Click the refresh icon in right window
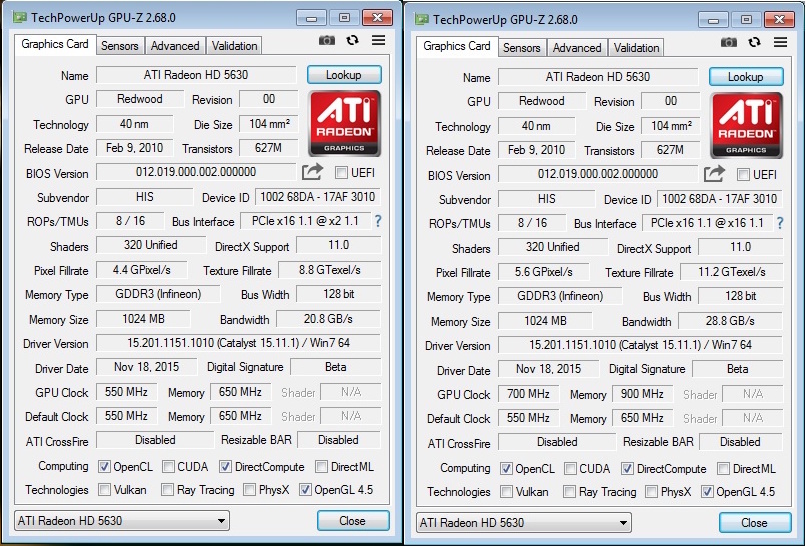Screen dimensions: 806x546 (x=755, y=42)
